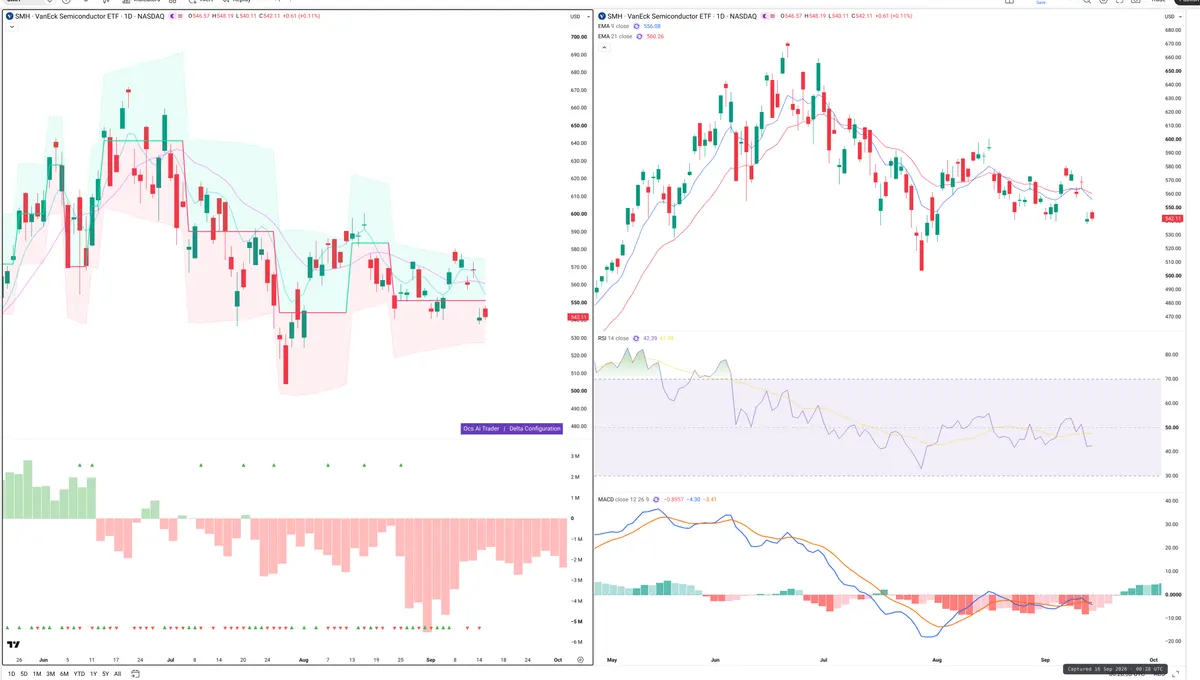Select the 1M time range
The width and height of the screenshot is (1200, 680).
point(37,674)
